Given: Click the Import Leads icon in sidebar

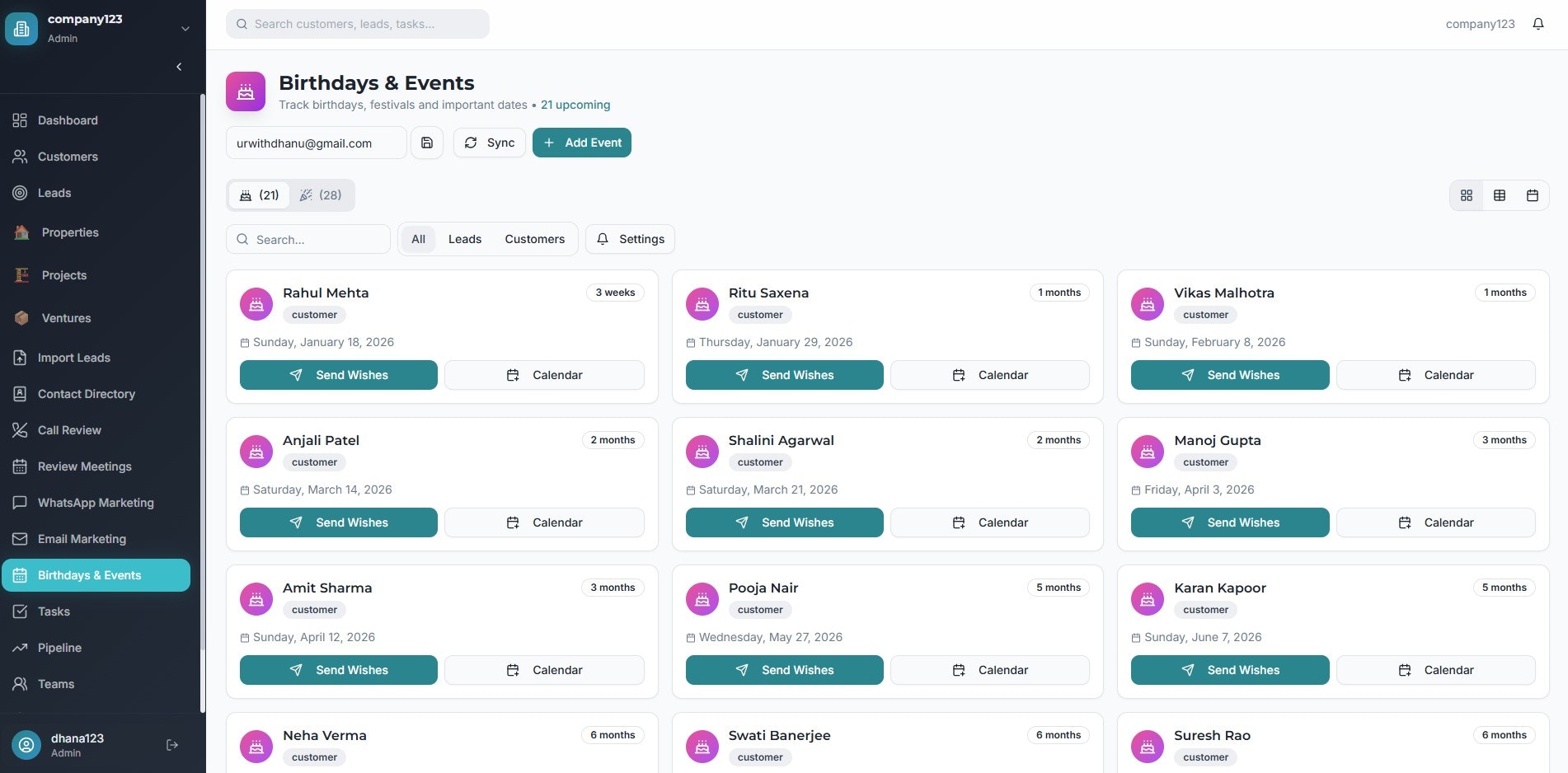Looking at the screenshot, I should tap(21, 358).
